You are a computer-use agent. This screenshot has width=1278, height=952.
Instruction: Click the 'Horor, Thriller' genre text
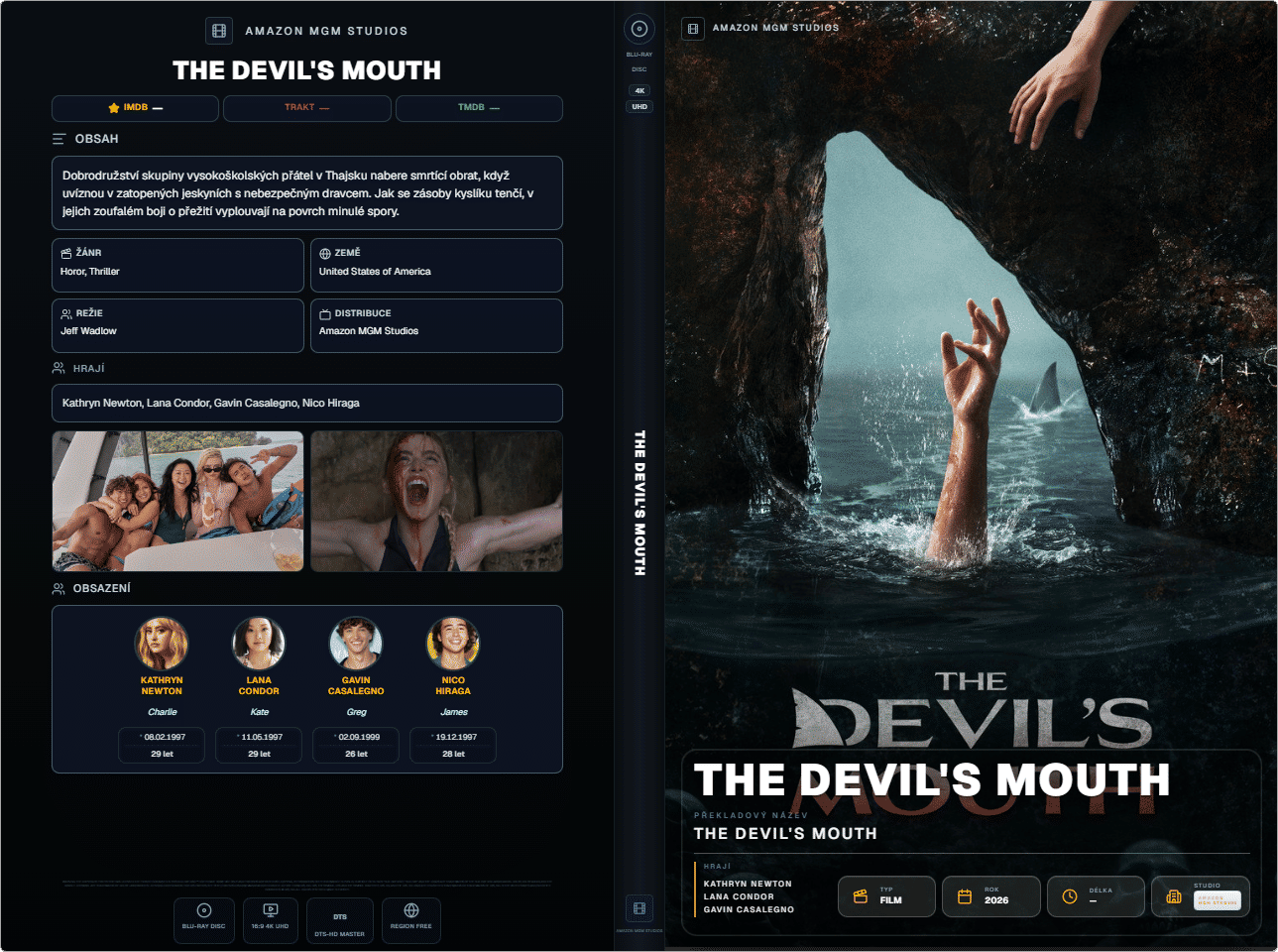90,272
